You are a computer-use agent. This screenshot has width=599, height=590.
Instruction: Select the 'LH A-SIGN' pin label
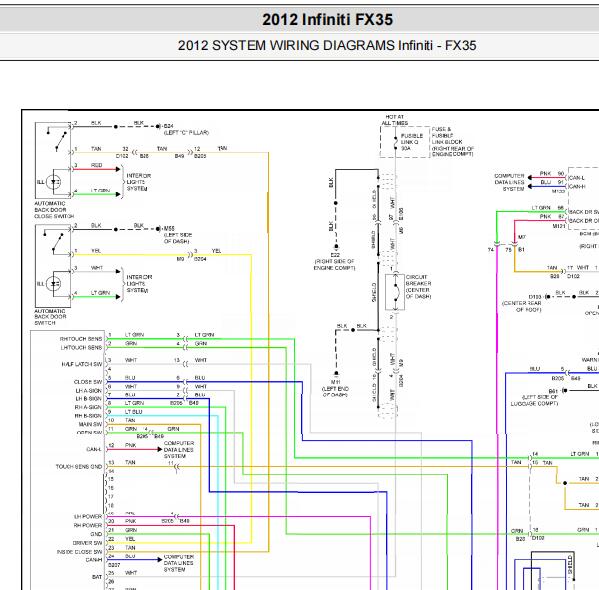89,391
